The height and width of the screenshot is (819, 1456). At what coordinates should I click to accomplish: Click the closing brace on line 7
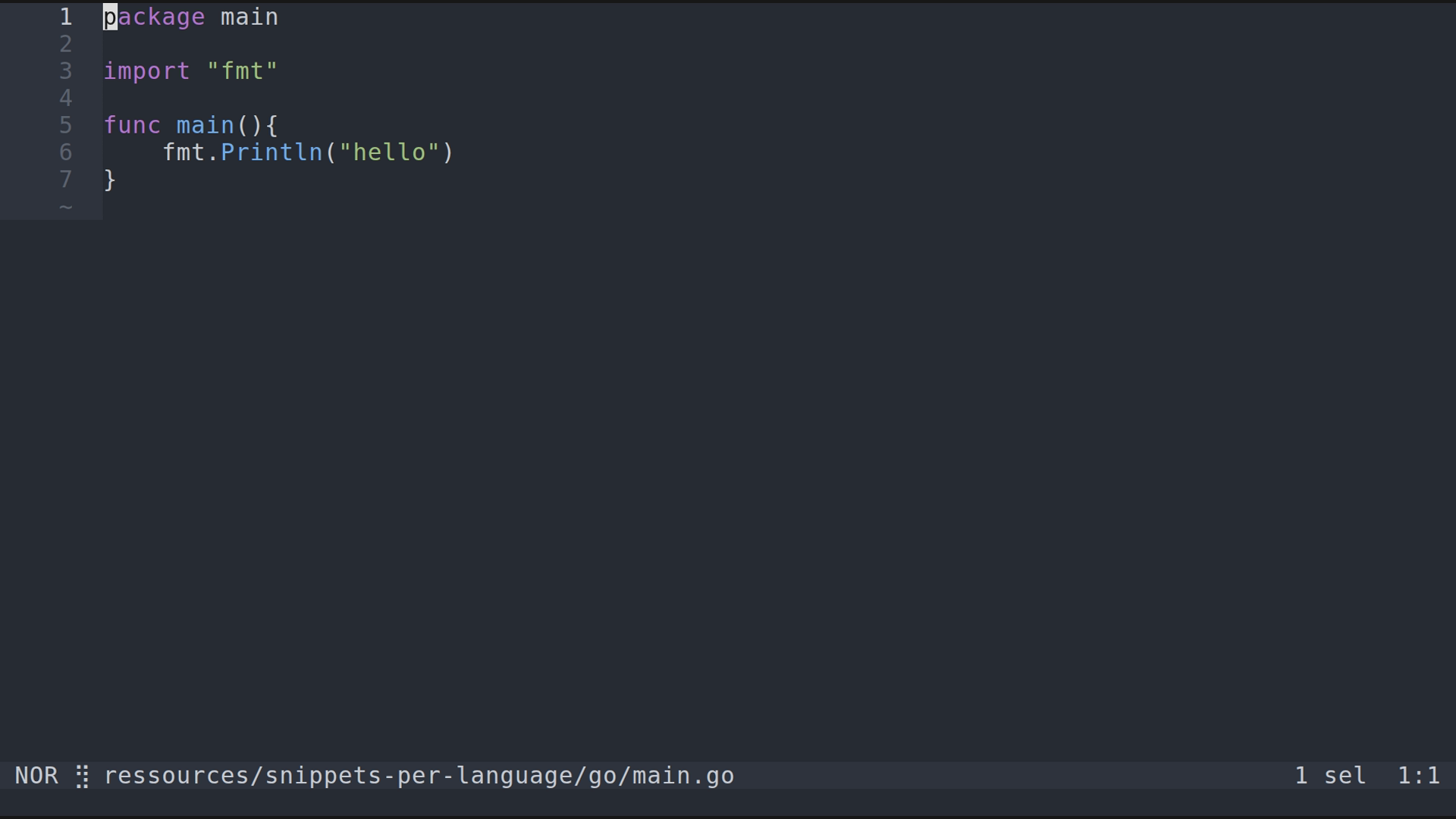point(110,180)
